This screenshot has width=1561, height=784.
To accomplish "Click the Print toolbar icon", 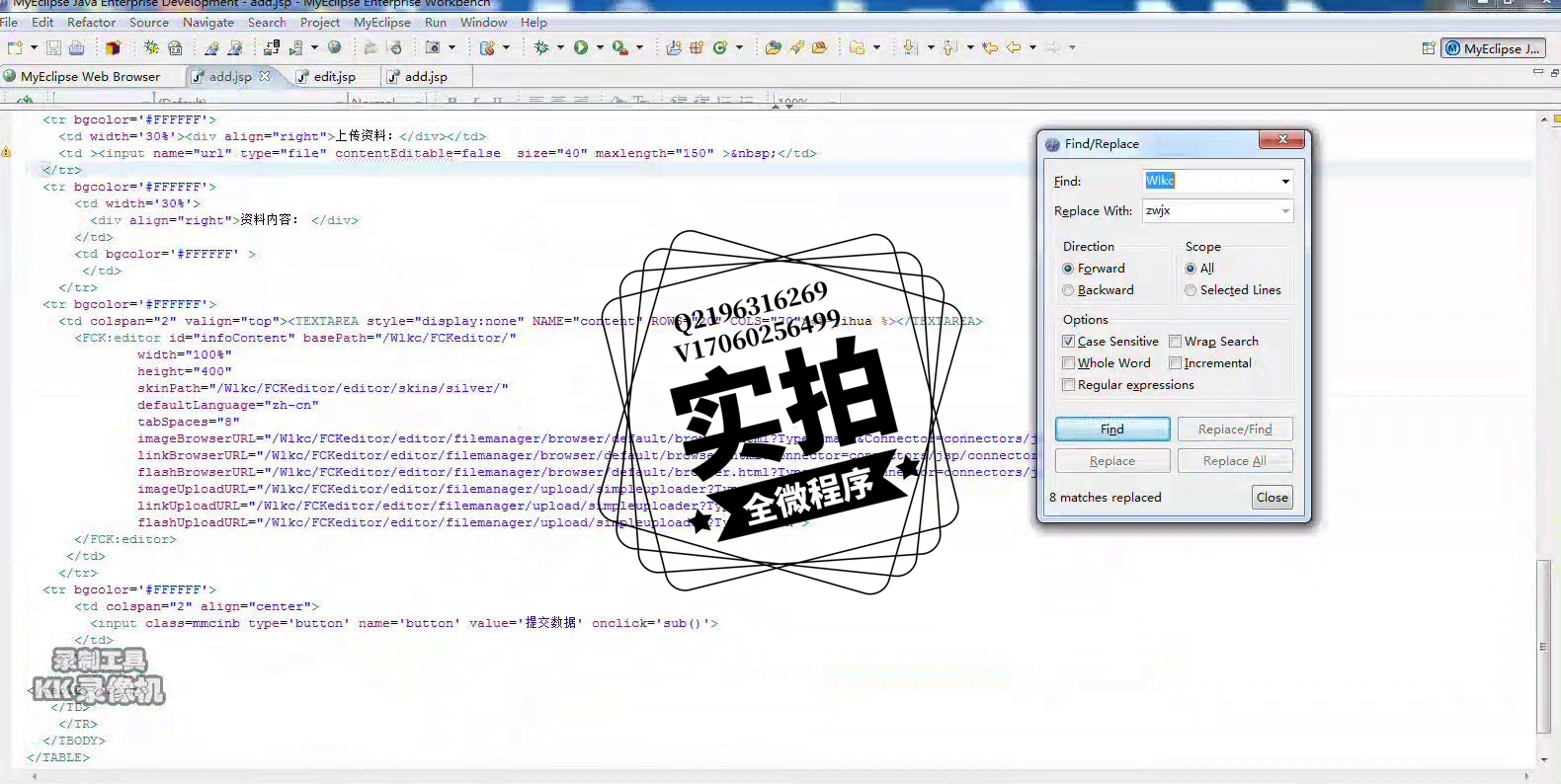I will click(77, 47).
